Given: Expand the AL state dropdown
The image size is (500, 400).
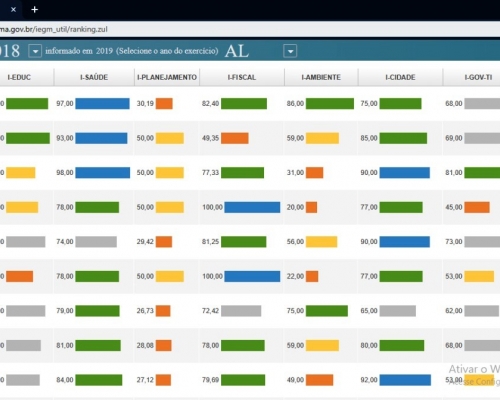Looking at the screenshot, I should pyautogui.click(x=290, y=51).
